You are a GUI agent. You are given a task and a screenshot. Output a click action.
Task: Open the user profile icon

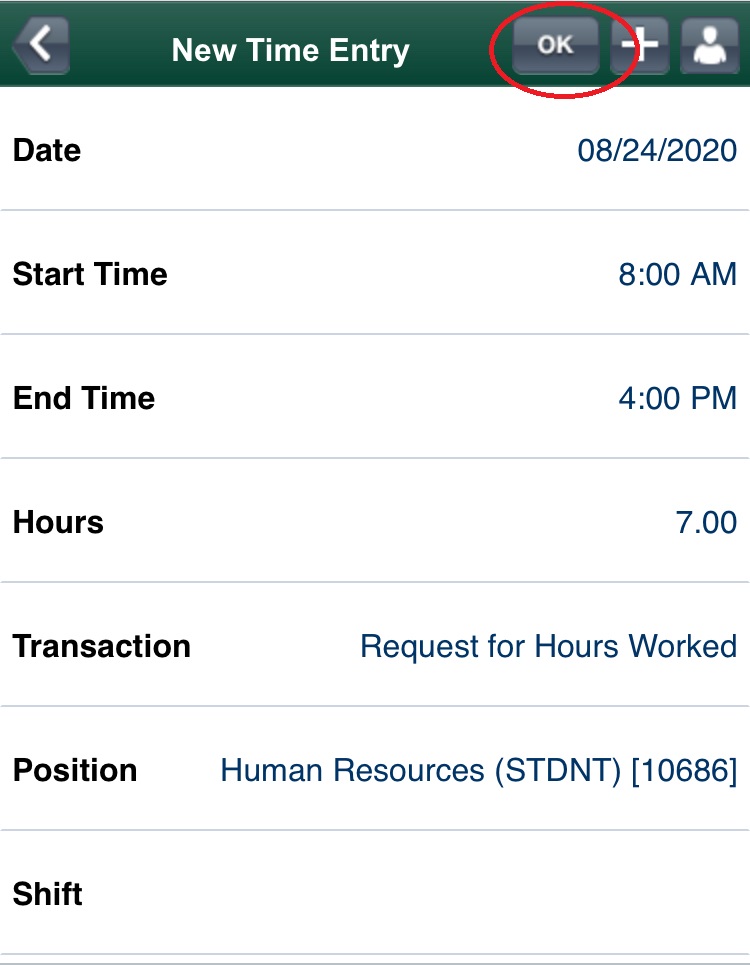click(x=708, y=46)
